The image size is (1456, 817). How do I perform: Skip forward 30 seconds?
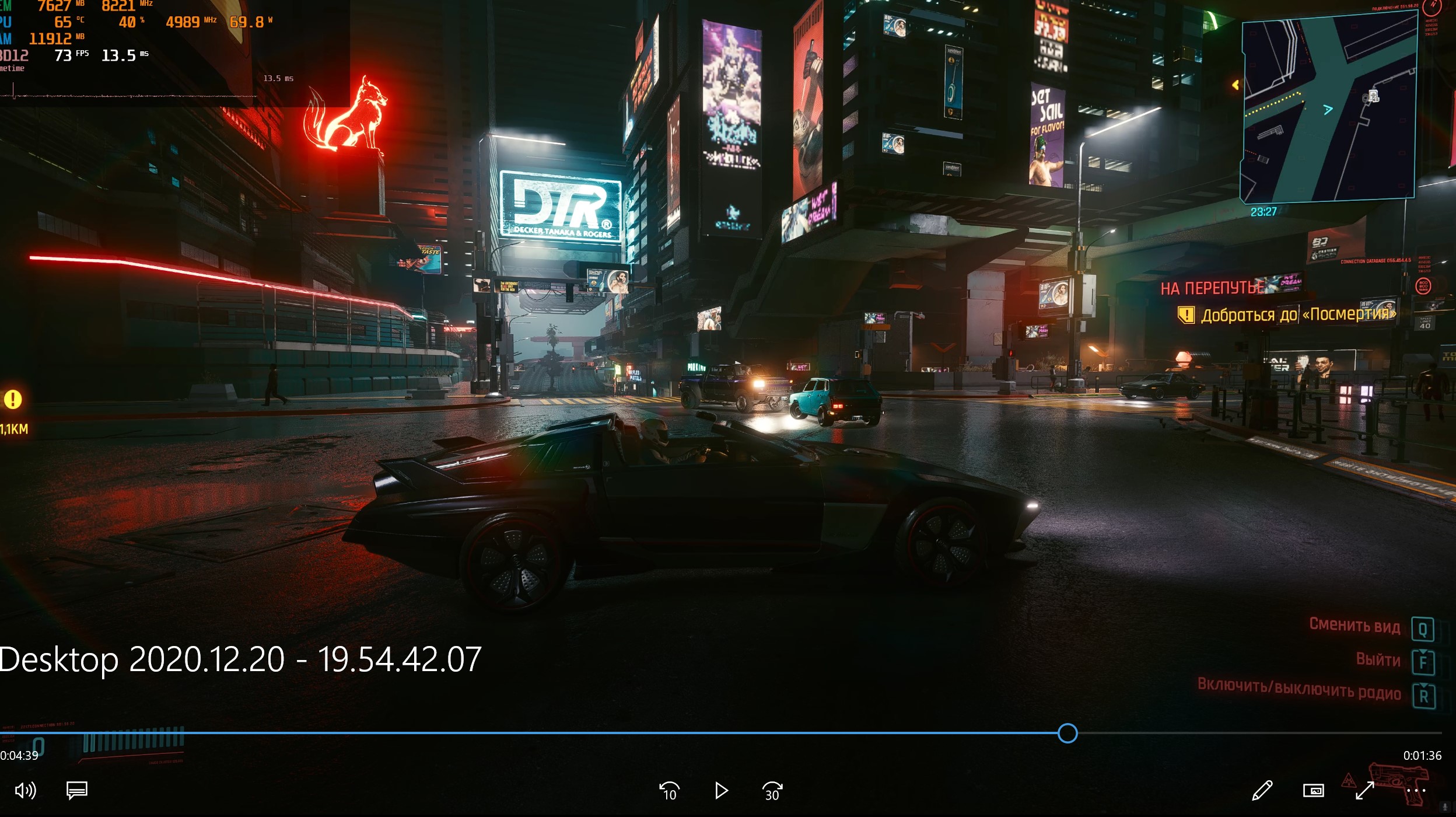click(772, 791)
